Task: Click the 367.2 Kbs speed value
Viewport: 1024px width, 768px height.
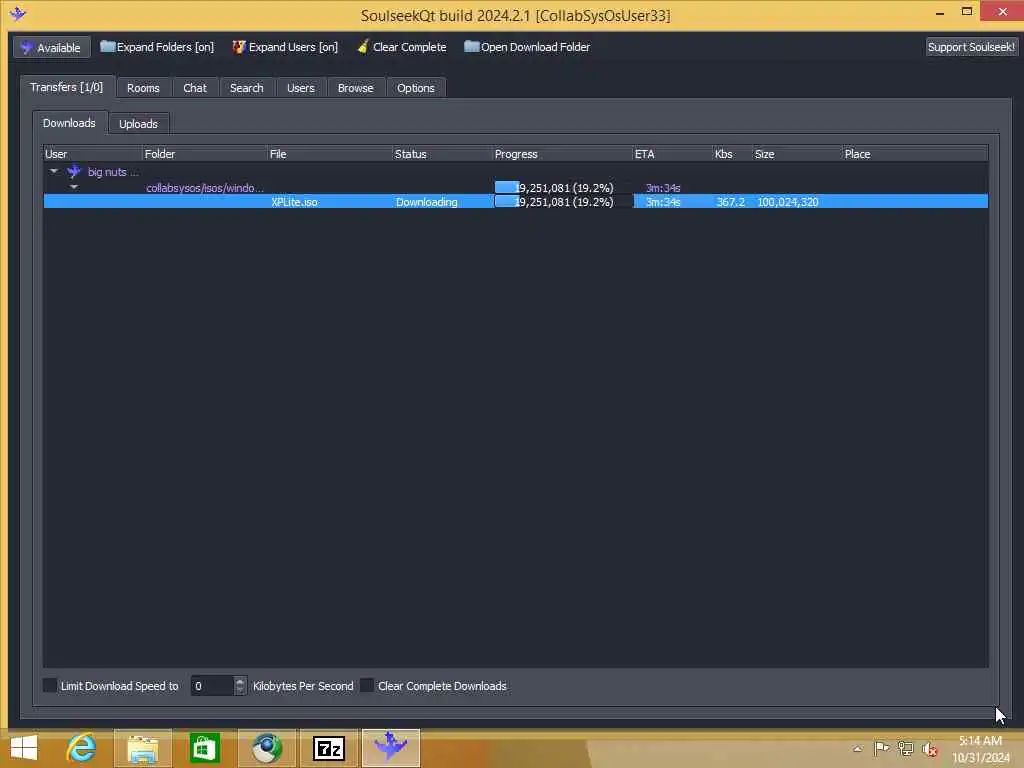Action: 730,202
